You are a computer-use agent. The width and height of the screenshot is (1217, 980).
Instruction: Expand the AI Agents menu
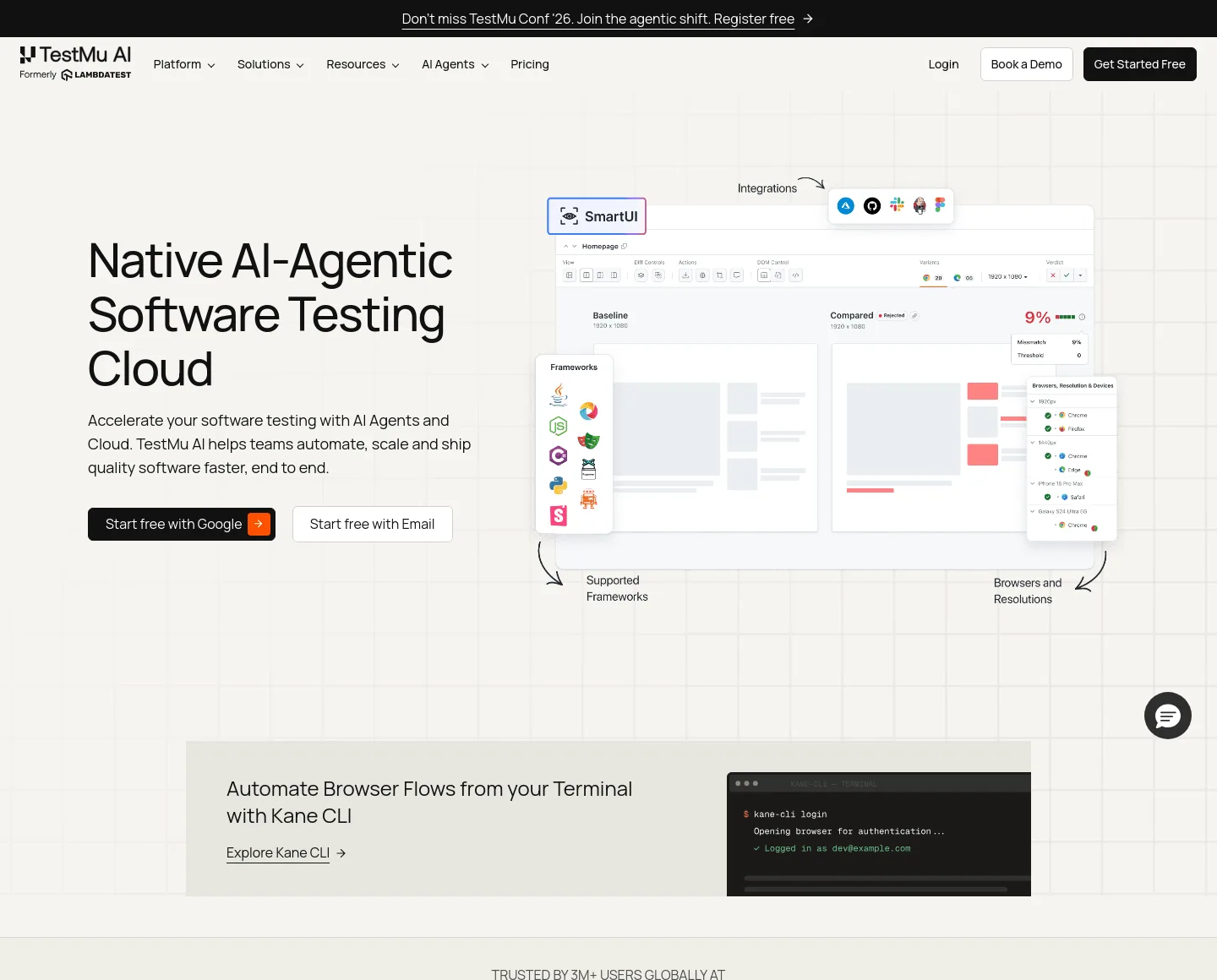click(x=456, y=64)
